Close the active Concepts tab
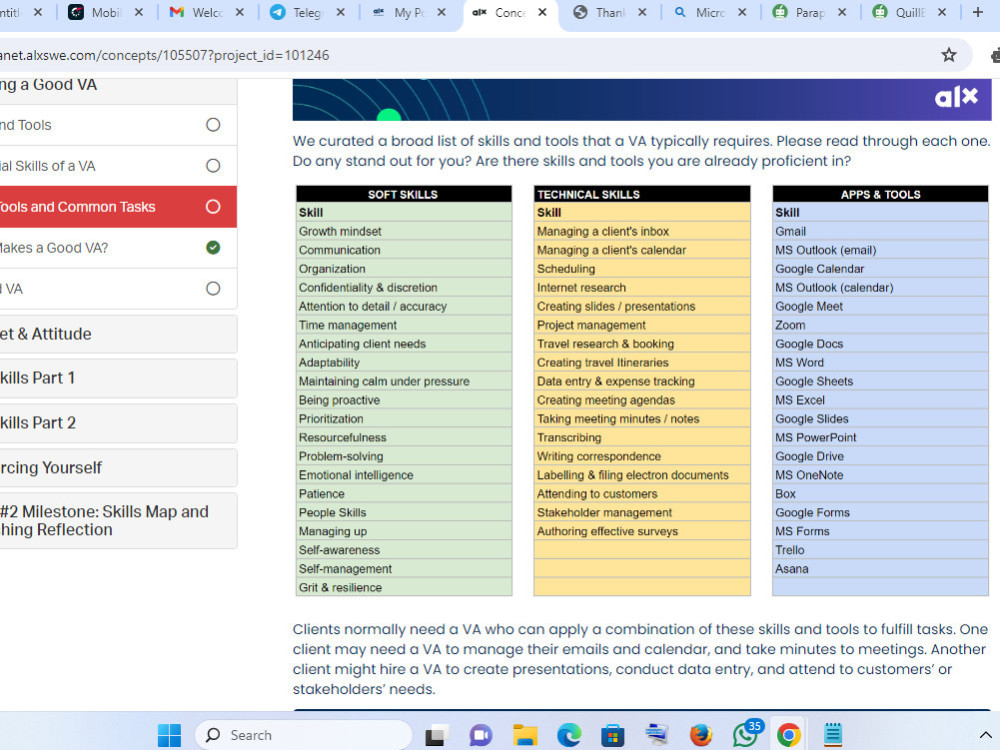1000x750 pixels. [x=542, y=12]
